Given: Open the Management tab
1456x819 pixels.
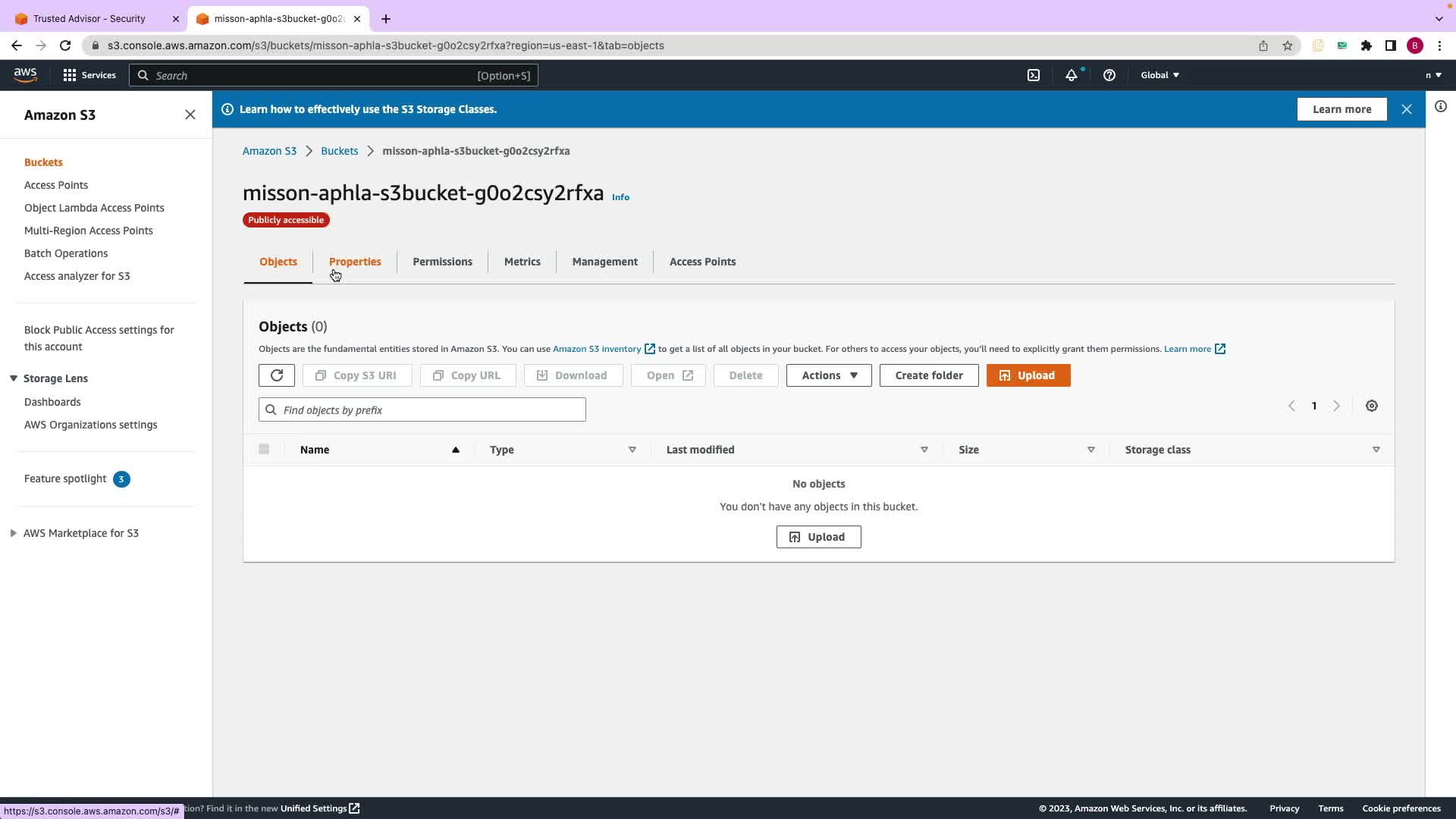Looking at the screenshot, I should 604,262.
